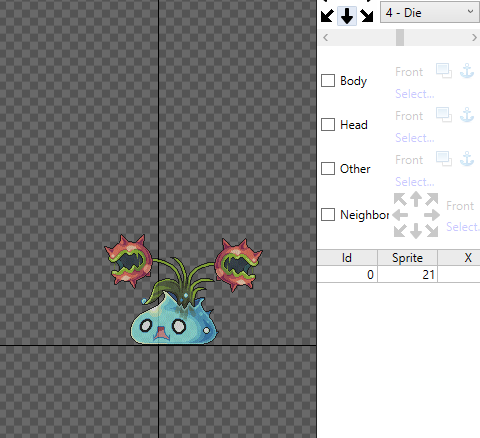The image size is (480, 438).
Task: Click the layer overlay icon beside Body Front
Action: pyautogui.click(x=444, y=71)
